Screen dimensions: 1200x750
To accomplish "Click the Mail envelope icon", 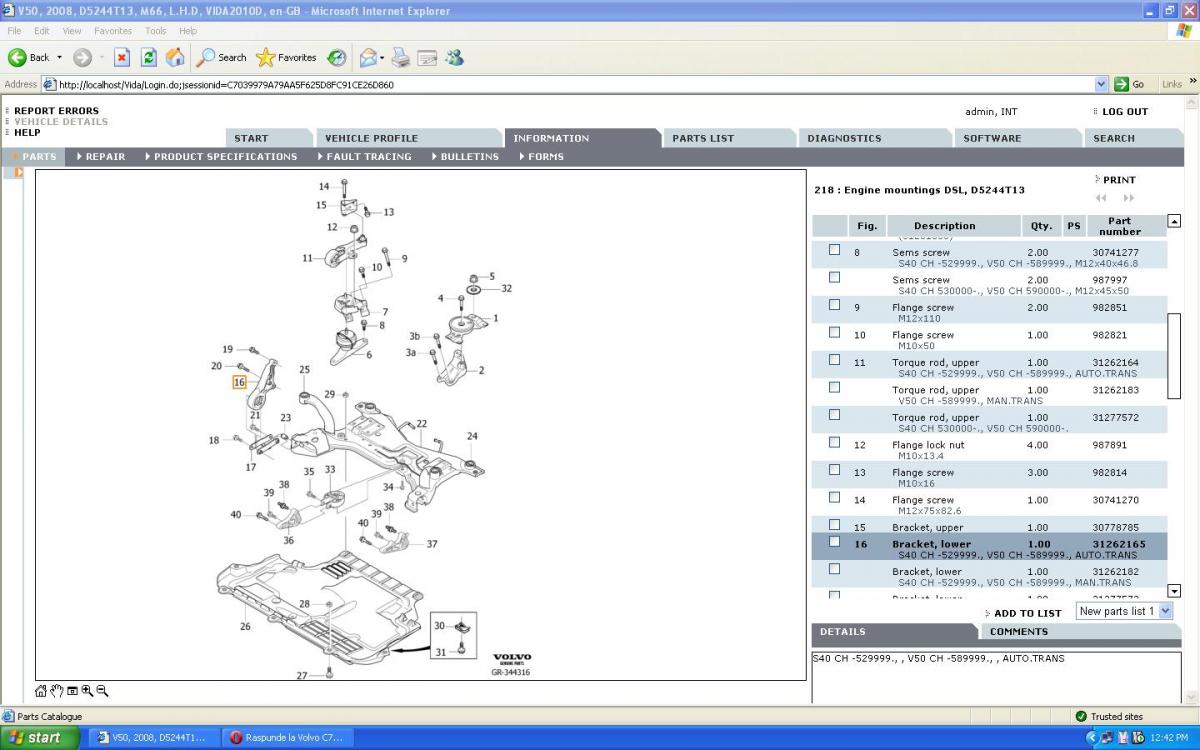I will click(368, 57).
